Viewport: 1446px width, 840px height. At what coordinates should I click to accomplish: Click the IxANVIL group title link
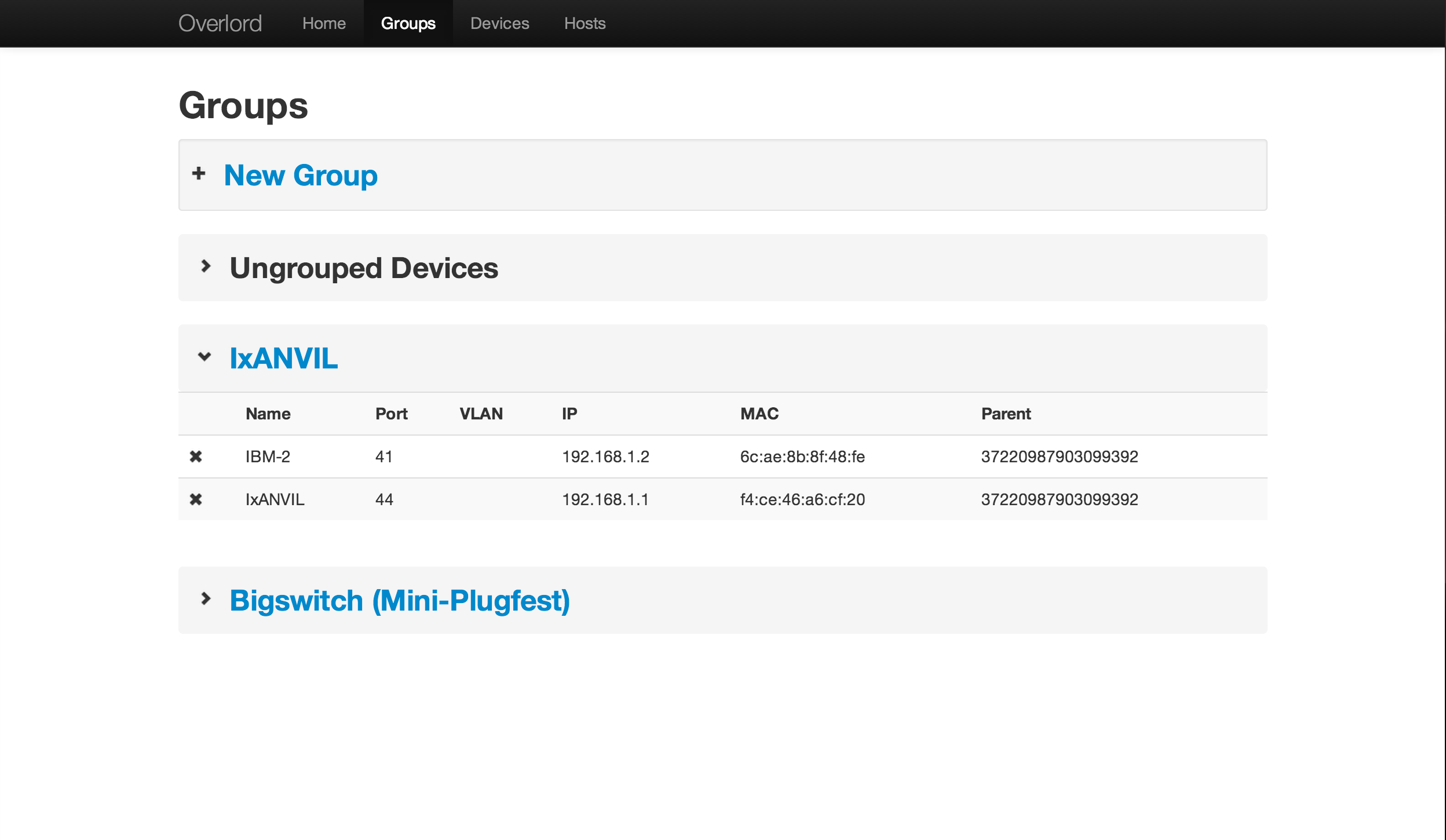[x=283, y=358]
